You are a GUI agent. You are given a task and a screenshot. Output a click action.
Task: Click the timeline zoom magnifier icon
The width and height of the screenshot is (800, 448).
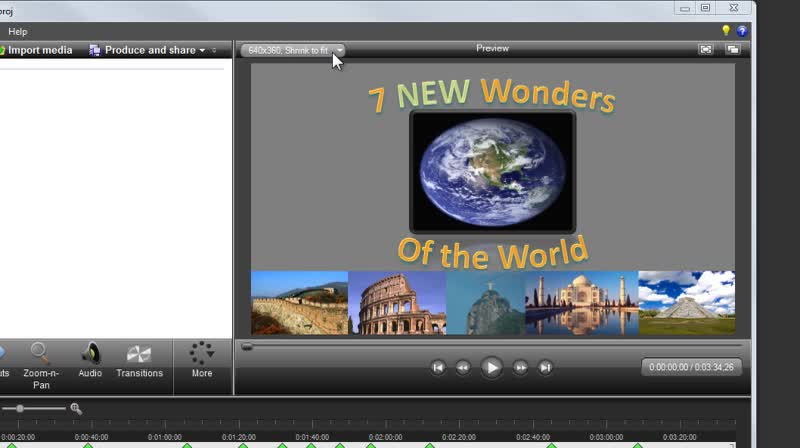click(x=76, y=408)
